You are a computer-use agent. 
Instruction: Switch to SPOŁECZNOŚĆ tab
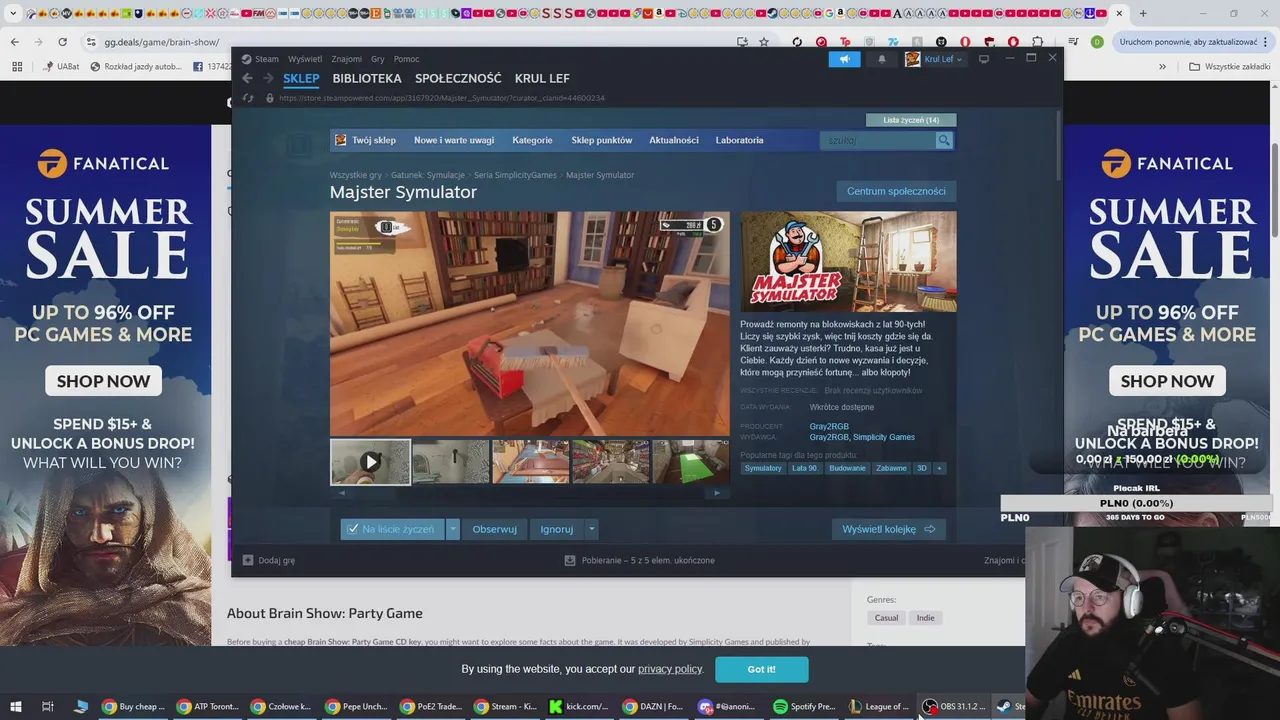(458, 78)
